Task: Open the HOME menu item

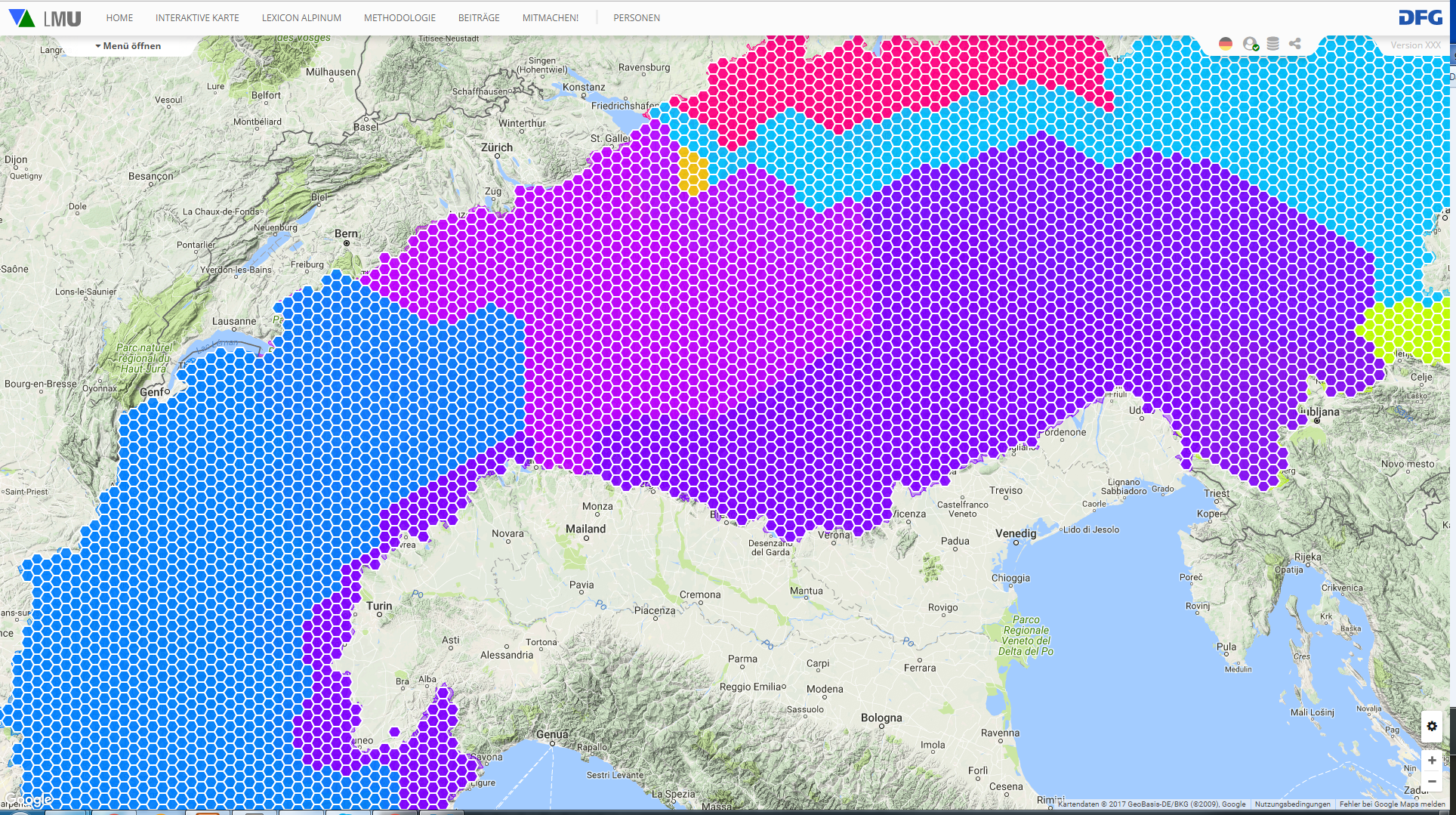Action: [119, 18]
